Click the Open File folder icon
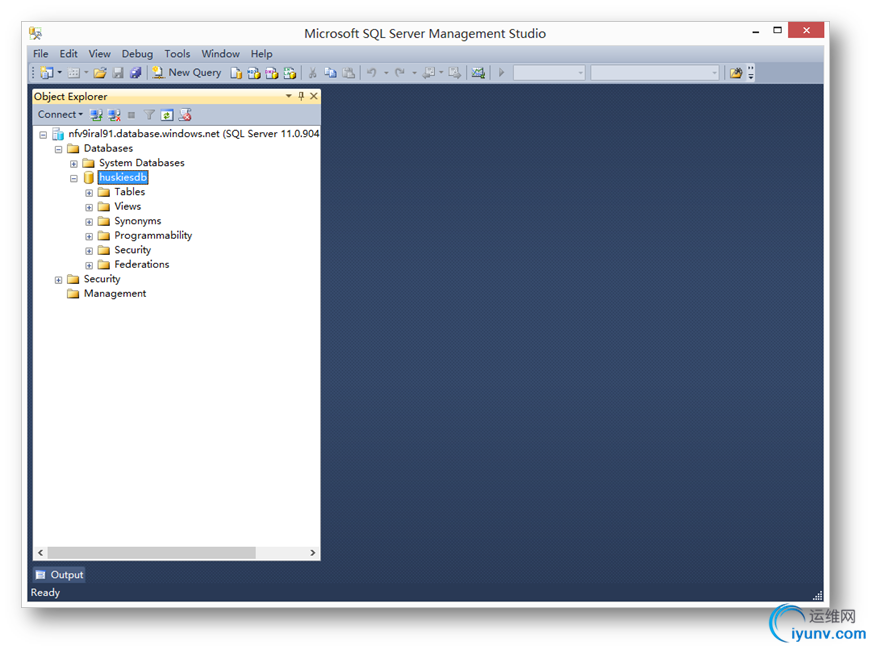 100,73
